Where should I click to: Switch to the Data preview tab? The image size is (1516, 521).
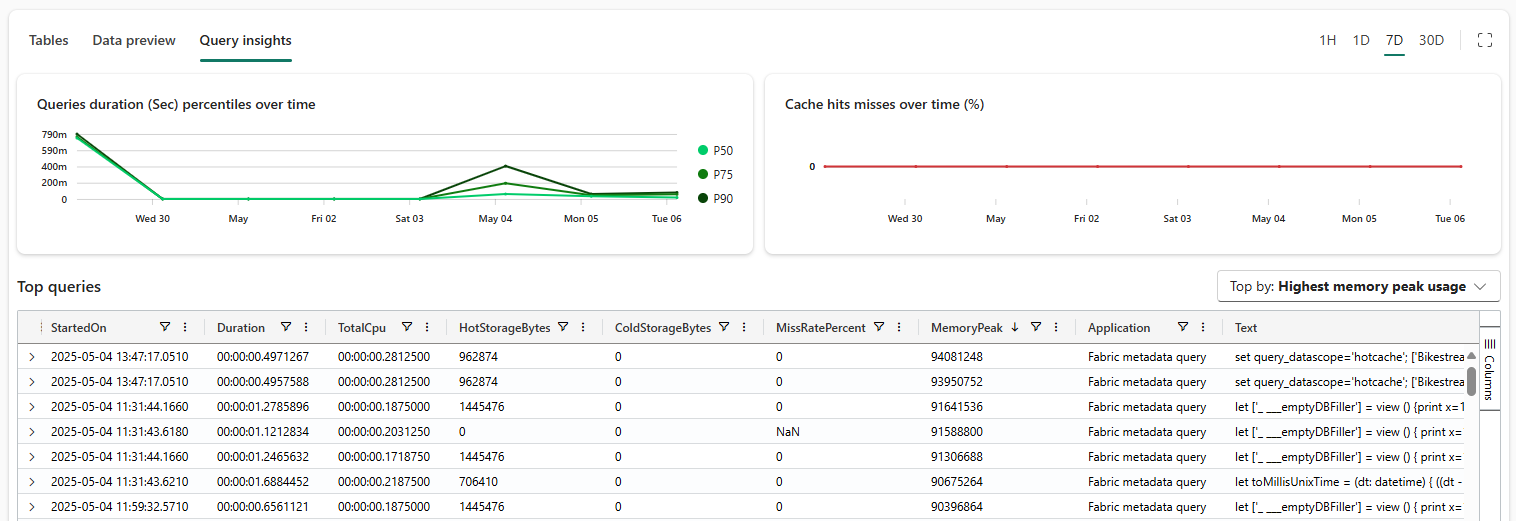[x=134, y=41]
